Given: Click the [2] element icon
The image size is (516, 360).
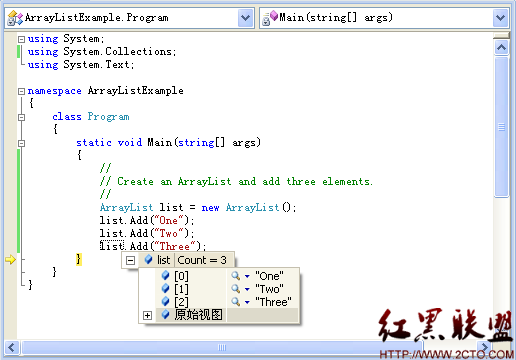Looking at the screenshot, I should click(x=165, y=302).
